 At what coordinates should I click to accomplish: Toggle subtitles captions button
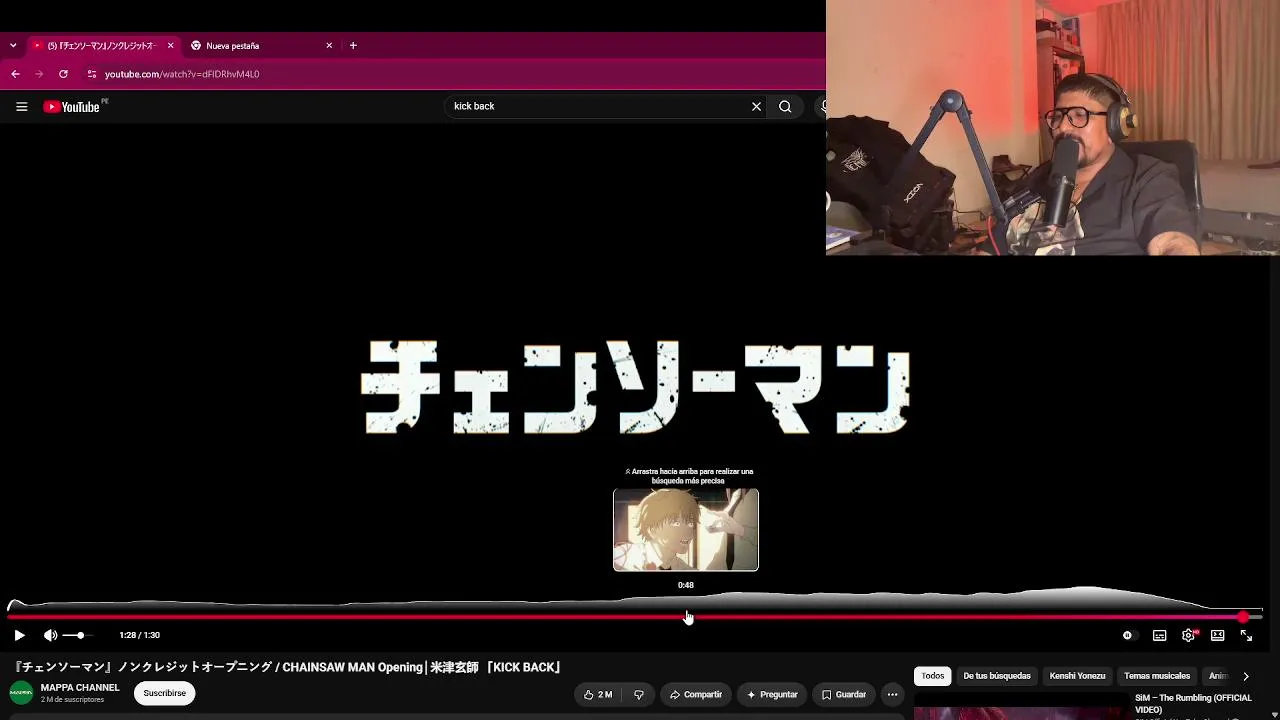point(1159,635)
